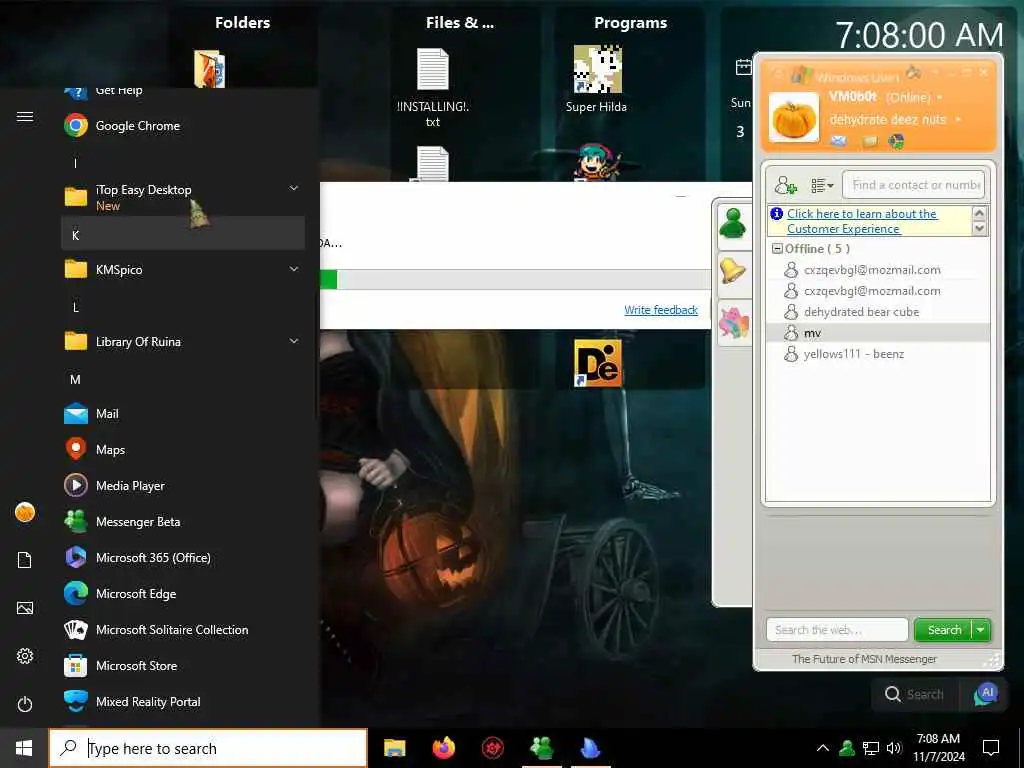Open the personal message dropdown arrow in Messenger
The height and width of the screenshot is (768, 1024).
coord(958,120)
